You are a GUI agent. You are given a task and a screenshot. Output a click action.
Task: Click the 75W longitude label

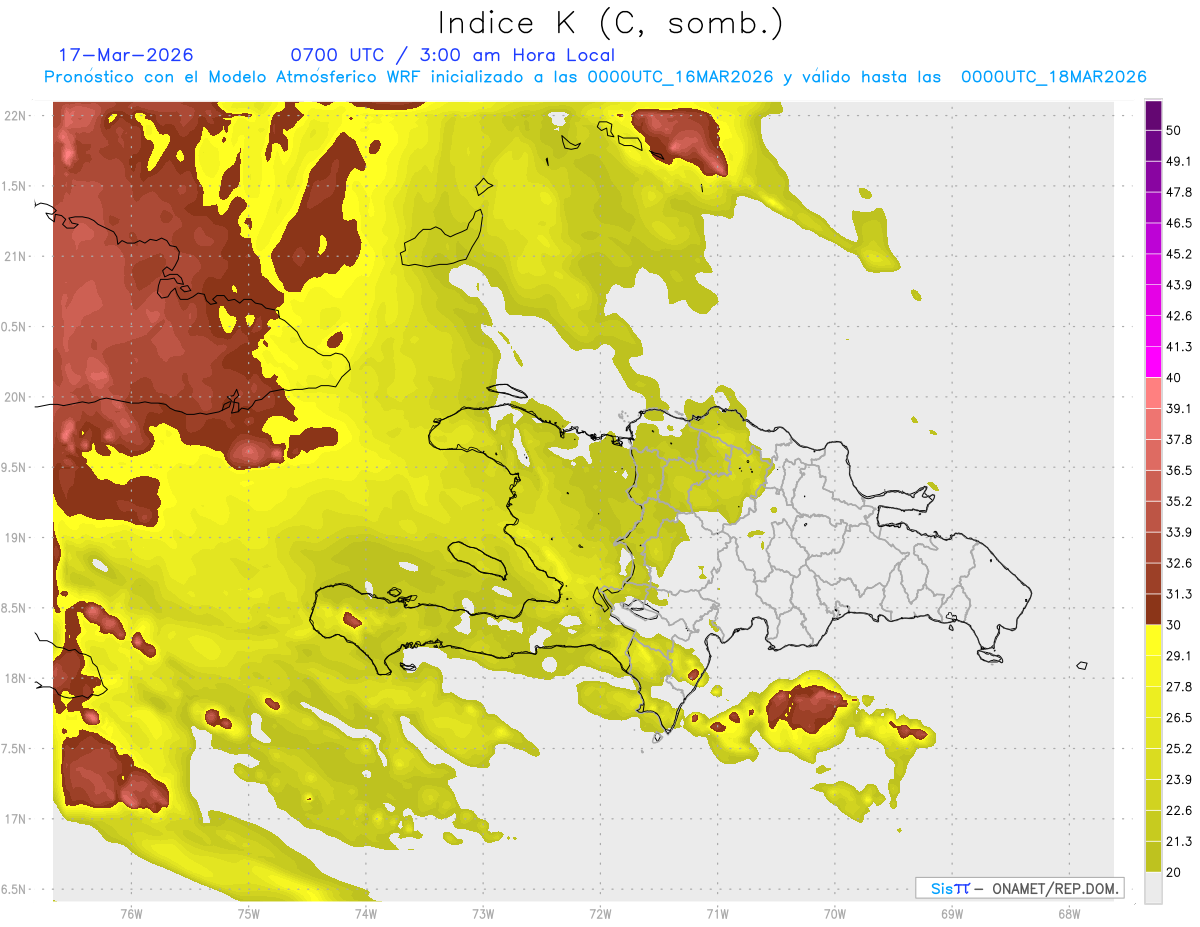click(x=249, y=914)
